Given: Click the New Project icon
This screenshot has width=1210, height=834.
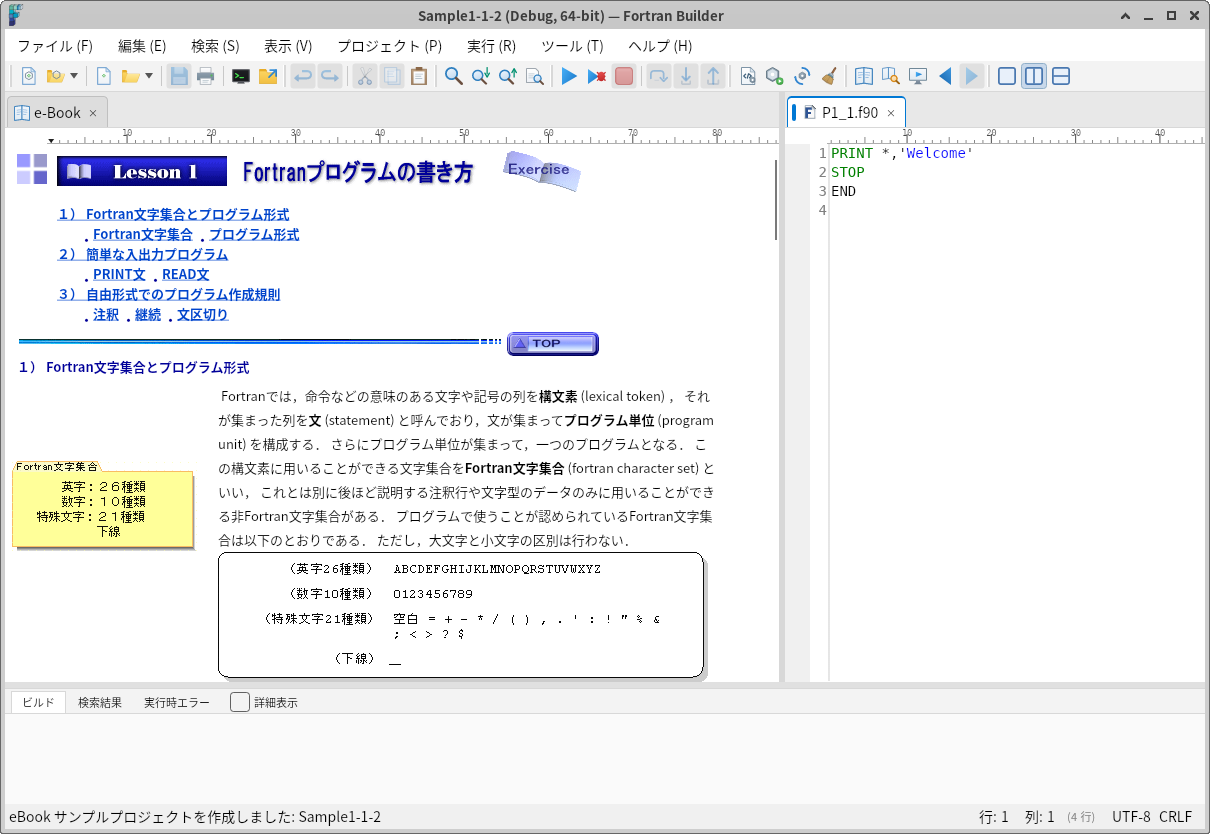Looking at the screenshot, I should [x=29, y=76].
